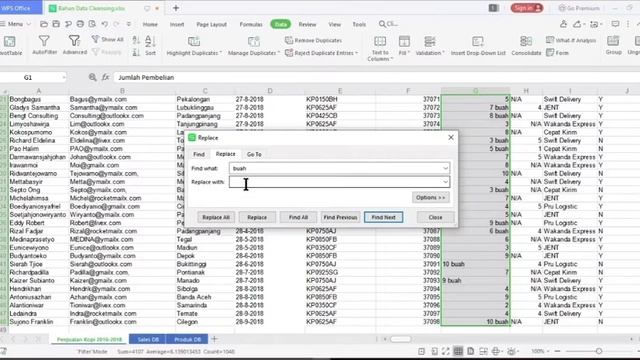Image resolution: width=640 pixels, height=360 pixels.
Task: Click the Open folder quick-access icon
Action: 44,24
